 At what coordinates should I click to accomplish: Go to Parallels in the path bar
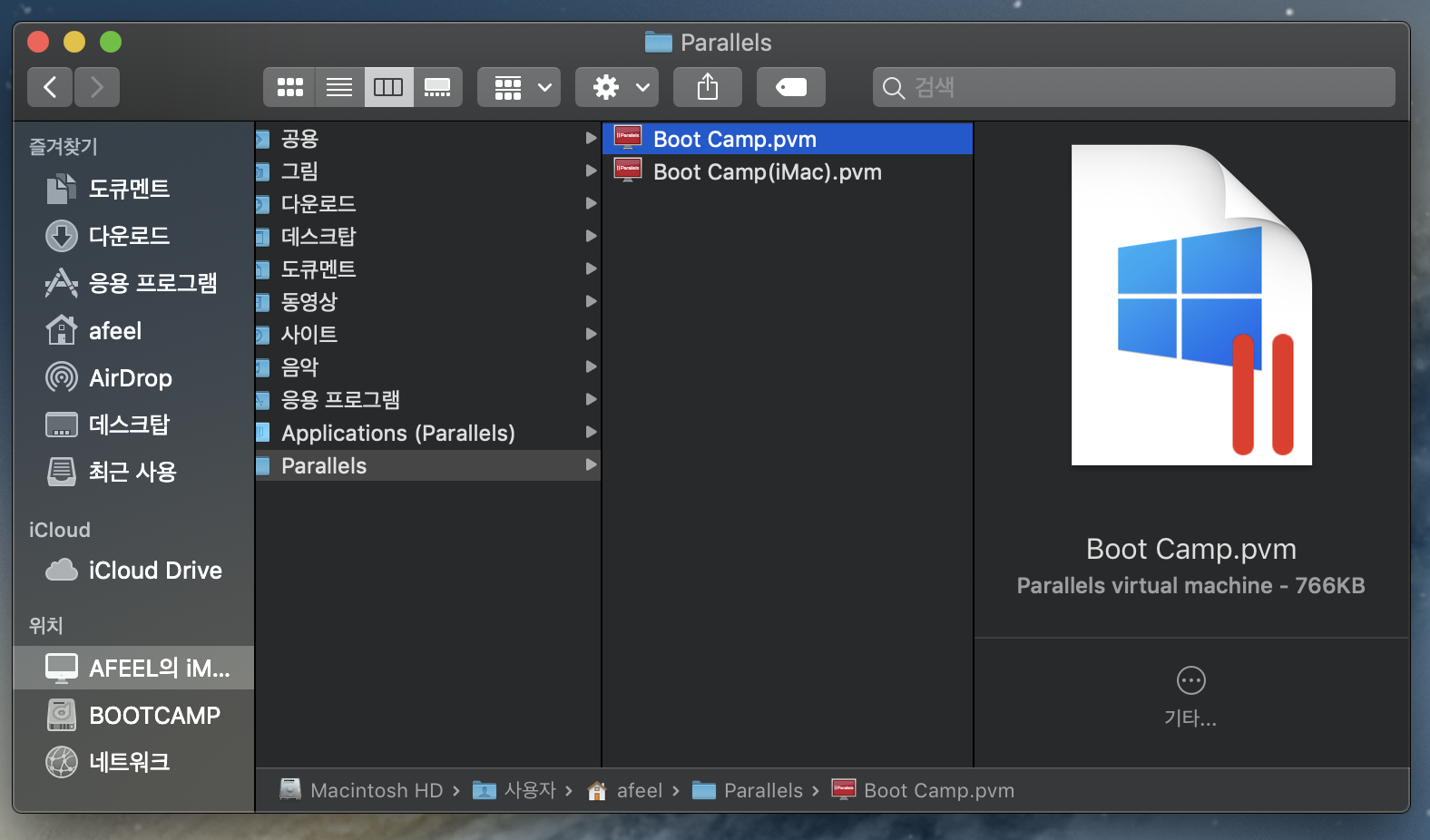pyautogui.click(x=748, y=790)
